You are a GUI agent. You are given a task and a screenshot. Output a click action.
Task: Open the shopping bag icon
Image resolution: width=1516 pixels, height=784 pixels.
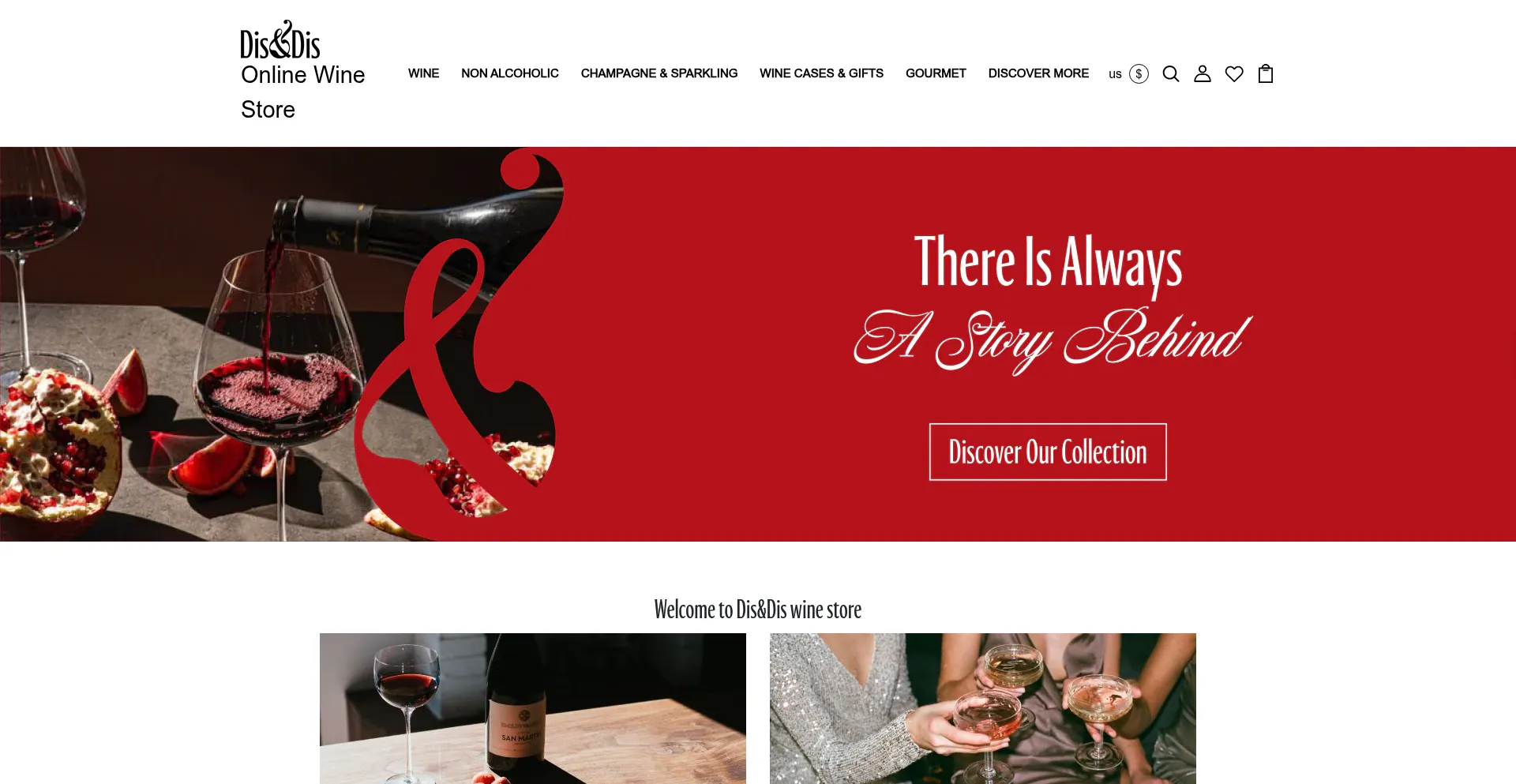pos(1266,73)
